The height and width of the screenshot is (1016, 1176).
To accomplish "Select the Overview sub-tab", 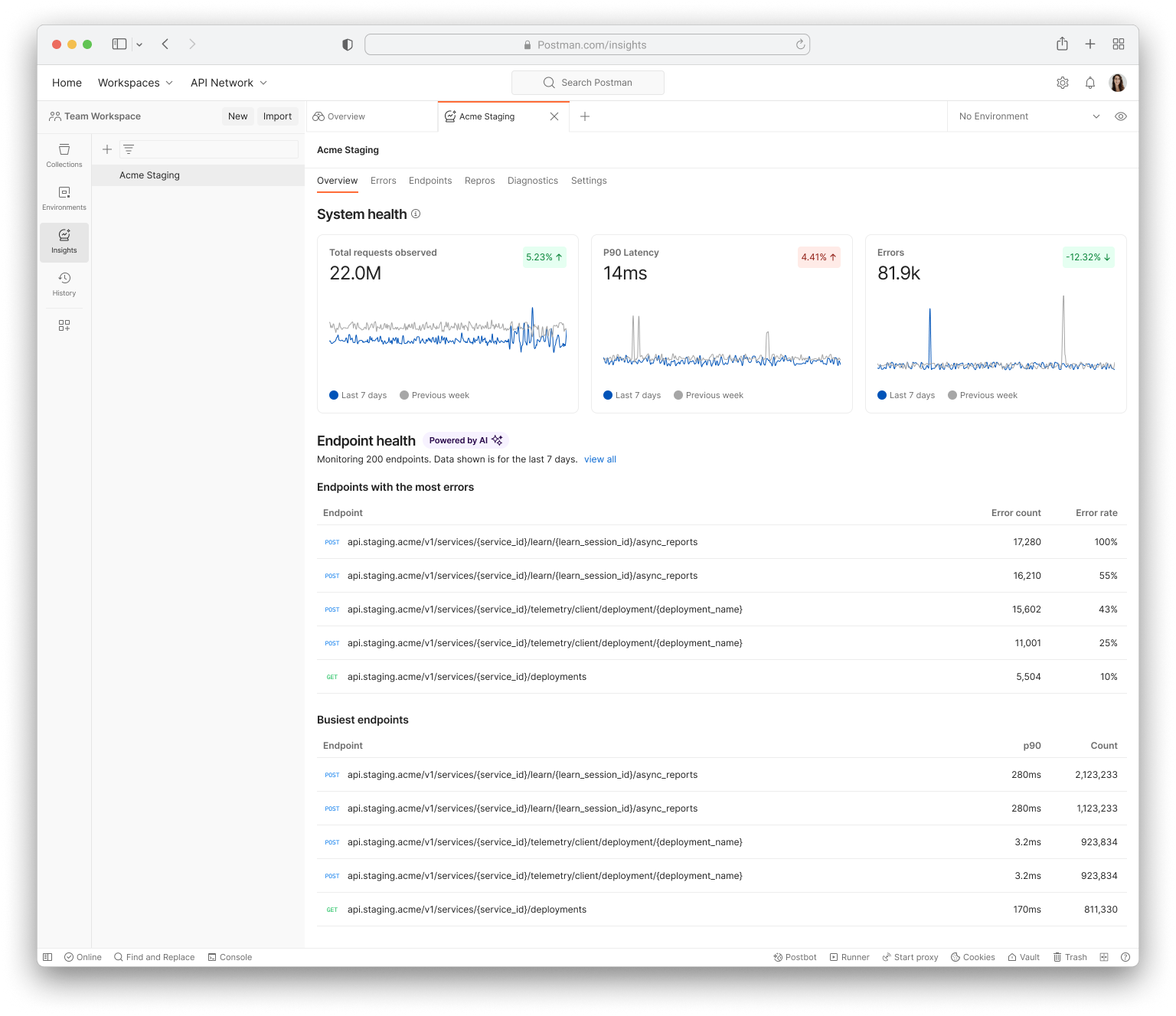I will point(338,181).
